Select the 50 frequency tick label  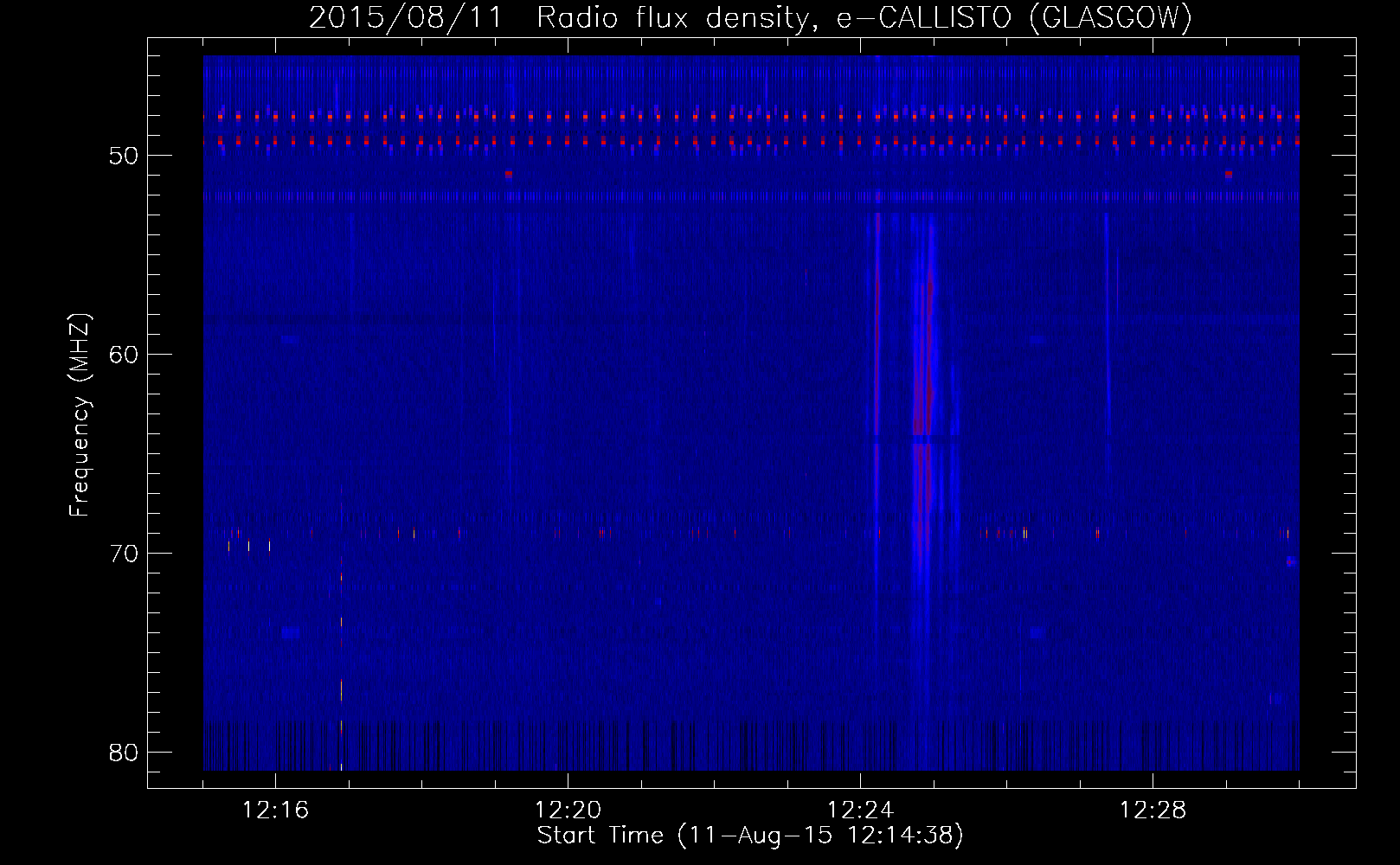coord(124,156)
